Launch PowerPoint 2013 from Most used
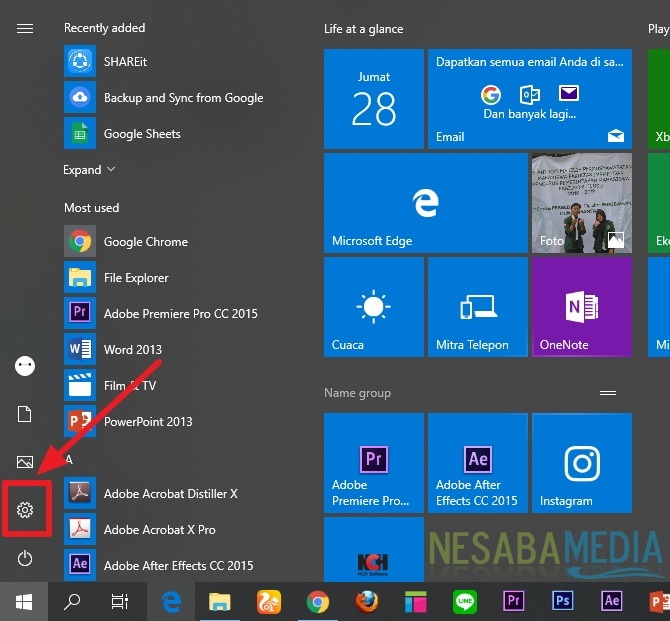670x621 pixels. (x=171, y=421)
